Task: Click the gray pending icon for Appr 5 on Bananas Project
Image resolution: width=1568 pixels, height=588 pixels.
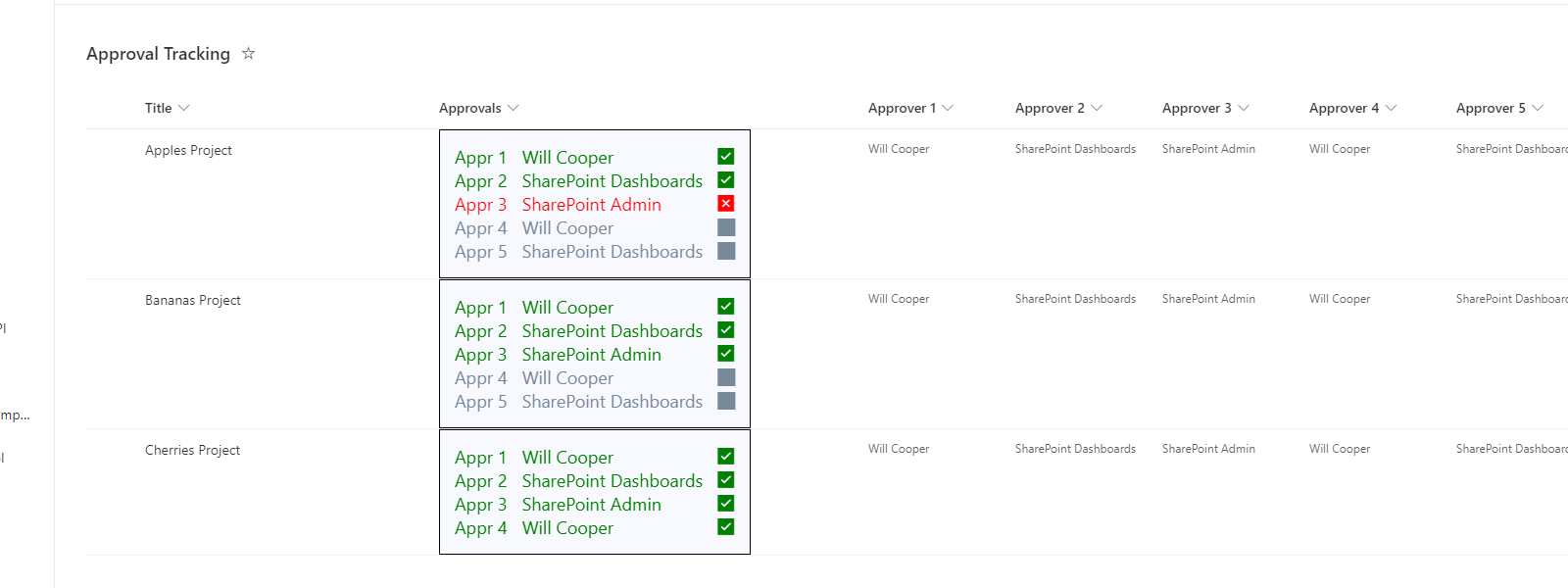Action: (x=725, y=400)
